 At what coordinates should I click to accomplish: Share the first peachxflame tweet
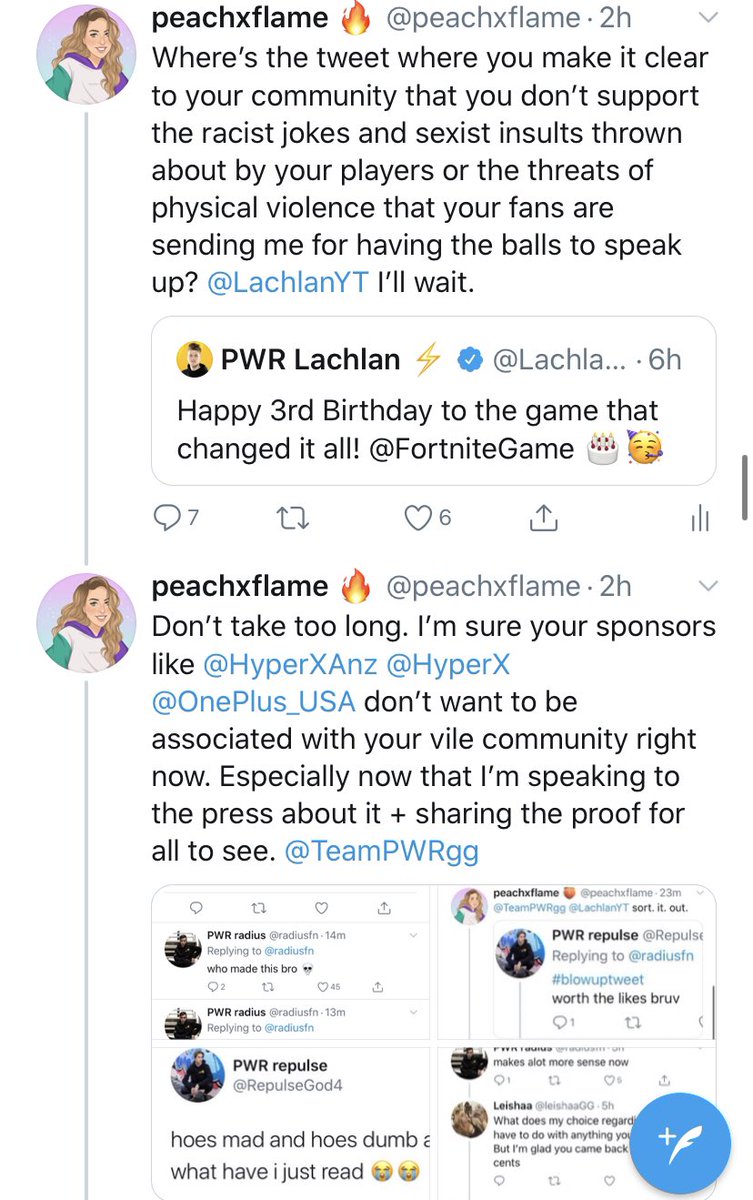[543, 517]
